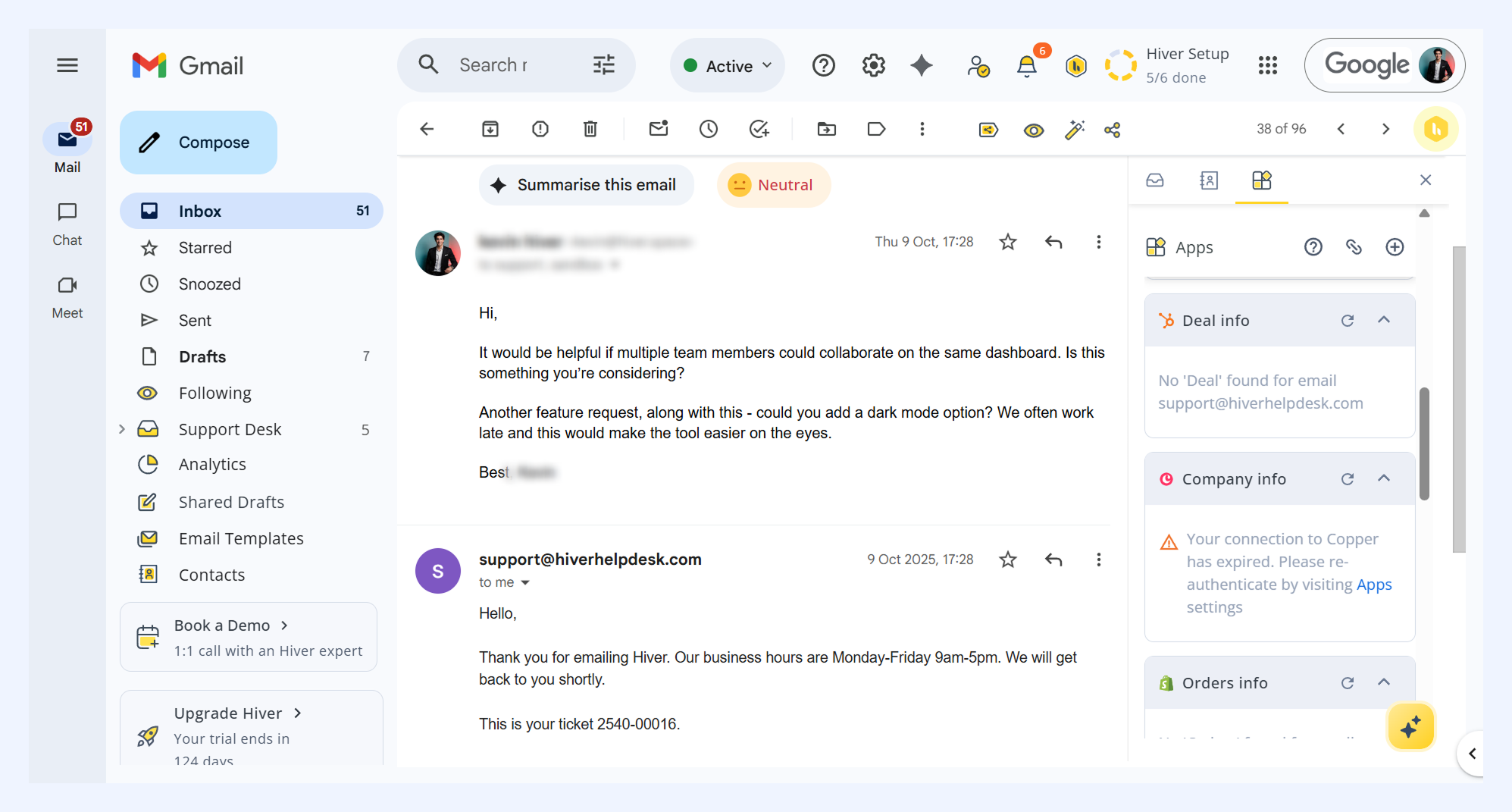This screenshot has height=812, width=1512.
Task: Open the link icon in Apps panel
Action: coord(1354,247)
